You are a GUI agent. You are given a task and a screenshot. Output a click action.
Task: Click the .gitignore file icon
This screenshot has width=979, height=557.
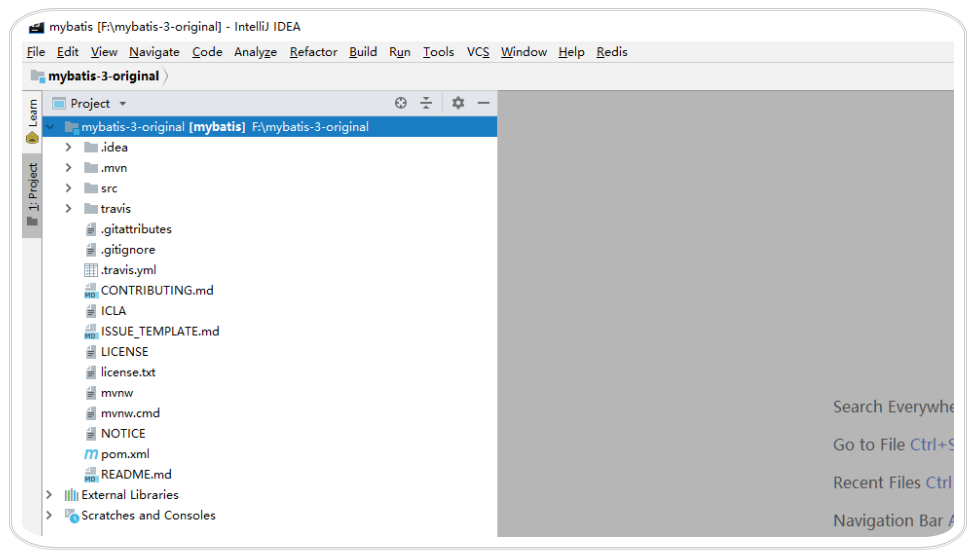pos(91,250)
